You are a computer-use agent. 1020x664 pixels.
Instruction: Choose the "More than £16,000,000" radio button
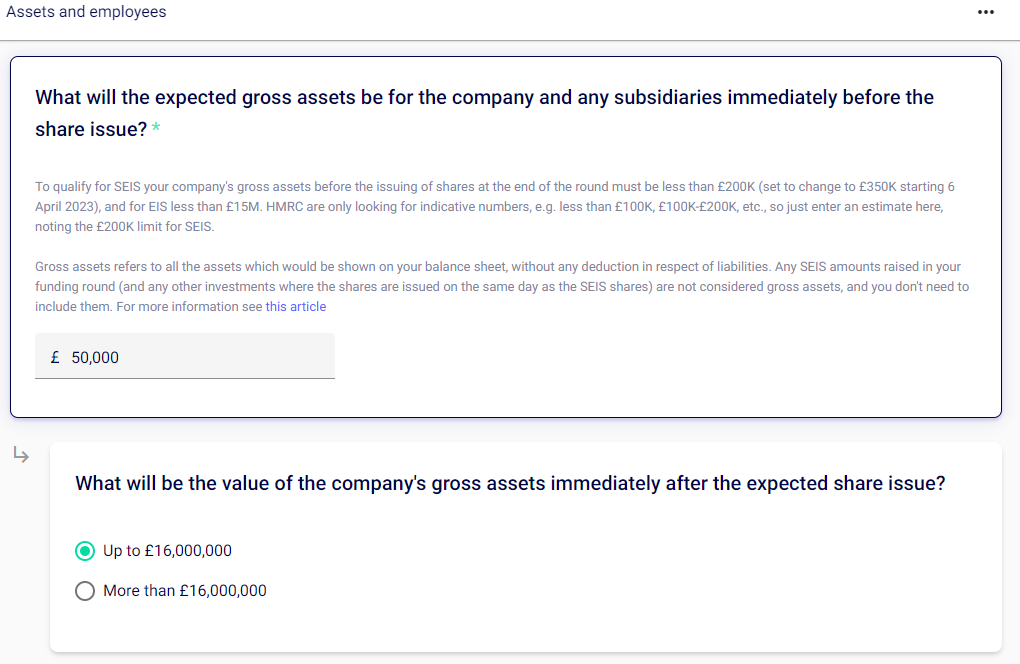tap(85, 591)
